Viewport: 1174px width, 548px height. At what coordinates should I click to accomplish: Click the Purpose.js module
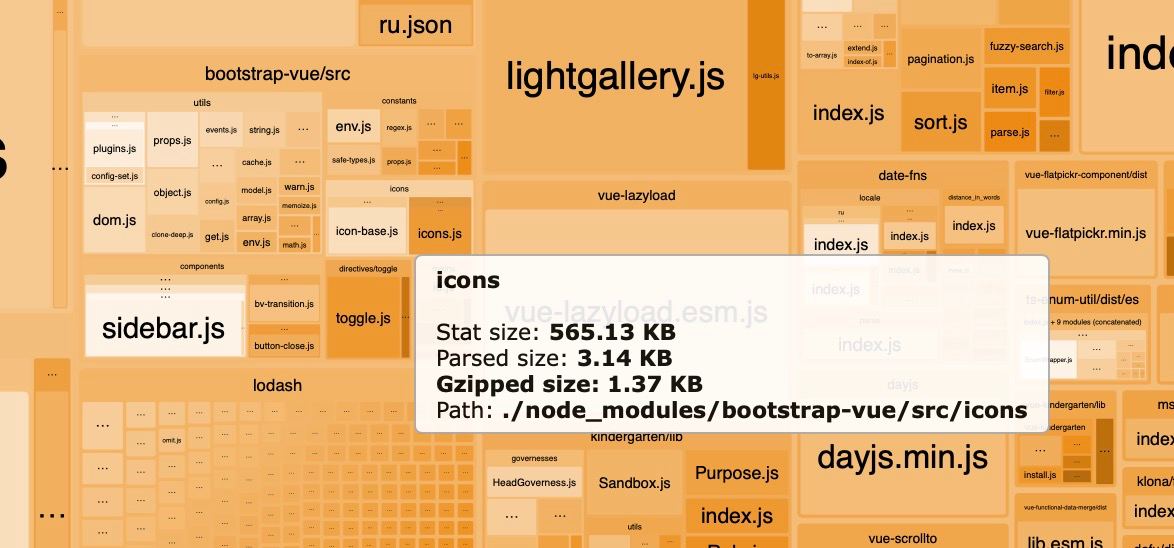[x=737, y=472]
